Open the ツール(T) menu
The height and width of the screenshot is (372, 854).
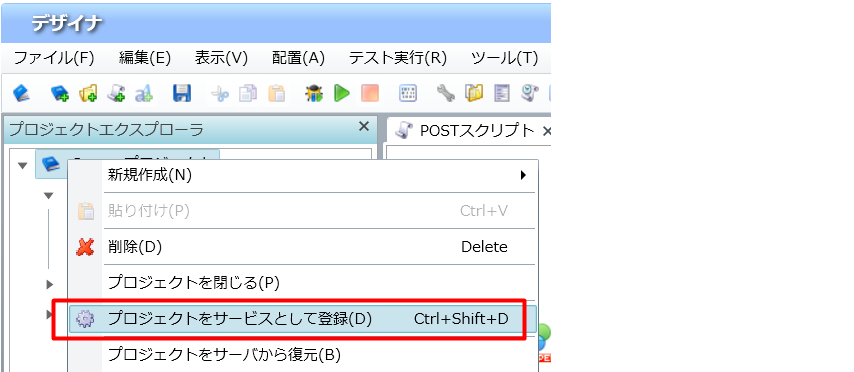pyautogui.click(x=504, y=58)
